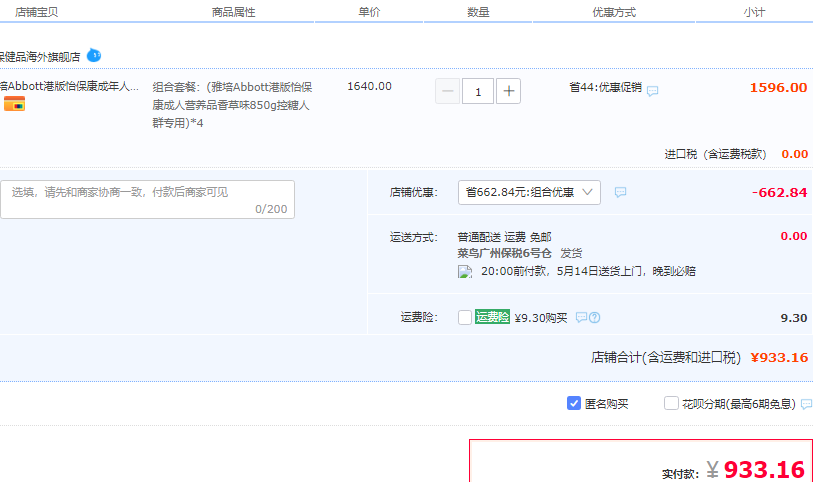Click the store discount amount -662.84
Image resolution: width=817 pixels, height=482 pixels.
[779, 192]
